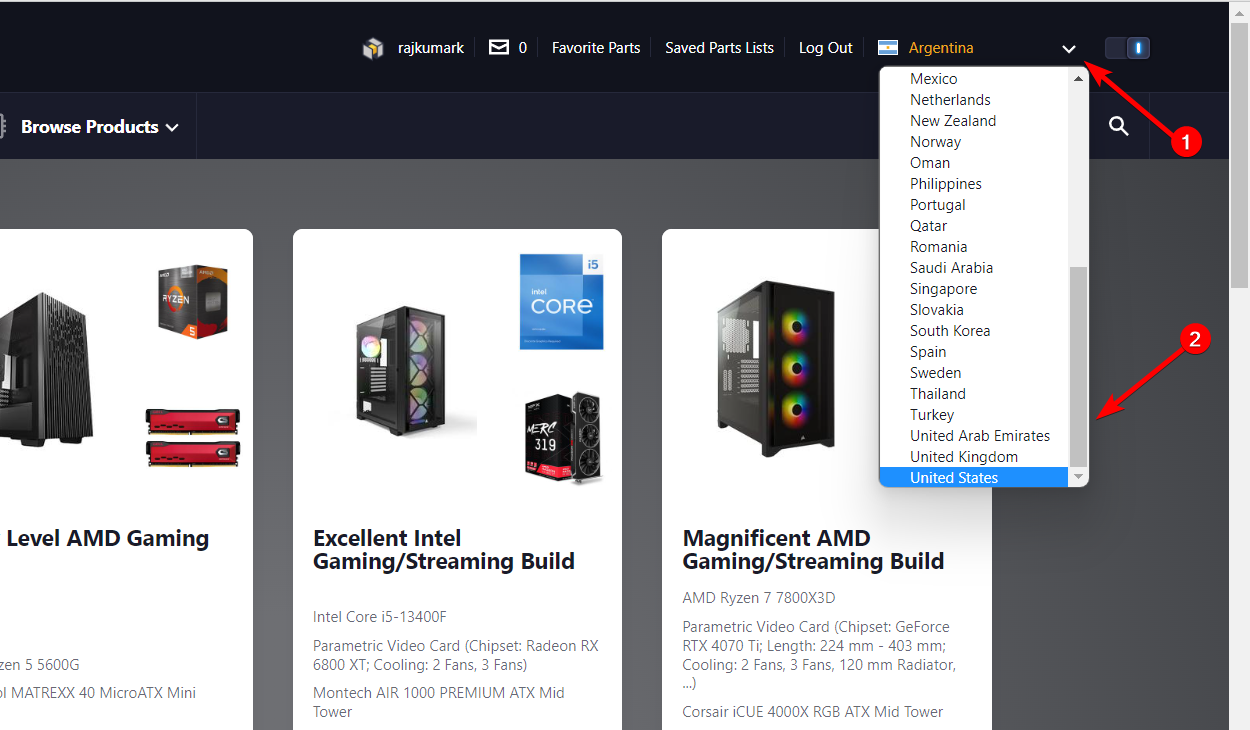The image size is (1250, 730).
Task: Open the rajkumark profile link
Action: coord(431,47)
